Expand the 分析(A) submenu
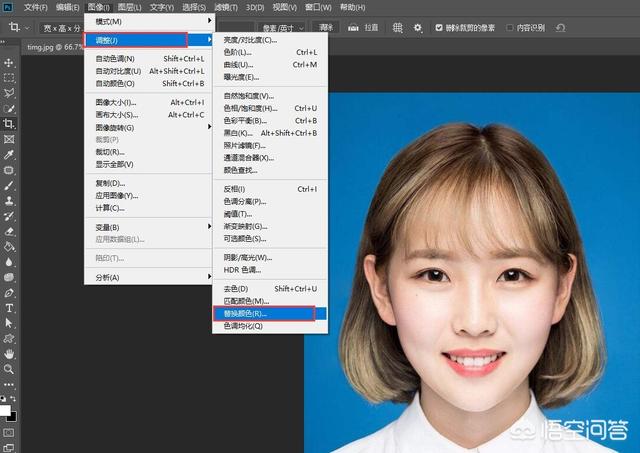The height and width of the screenshot is (453, 640). (x=148, y=278)
